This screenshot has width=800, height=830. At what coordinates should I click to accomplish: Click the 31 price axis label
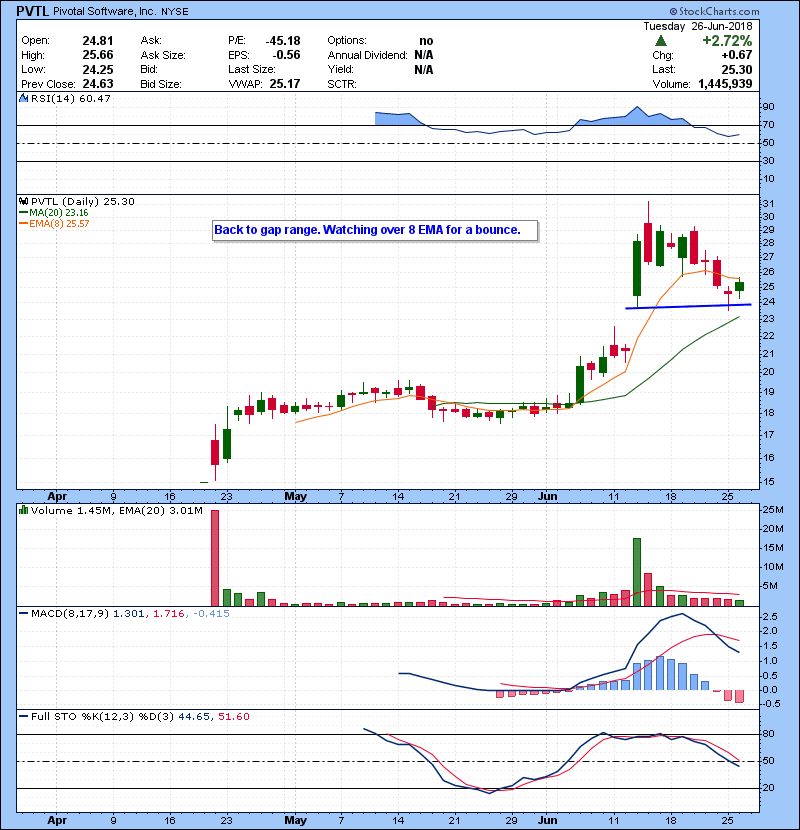point(769,204)
